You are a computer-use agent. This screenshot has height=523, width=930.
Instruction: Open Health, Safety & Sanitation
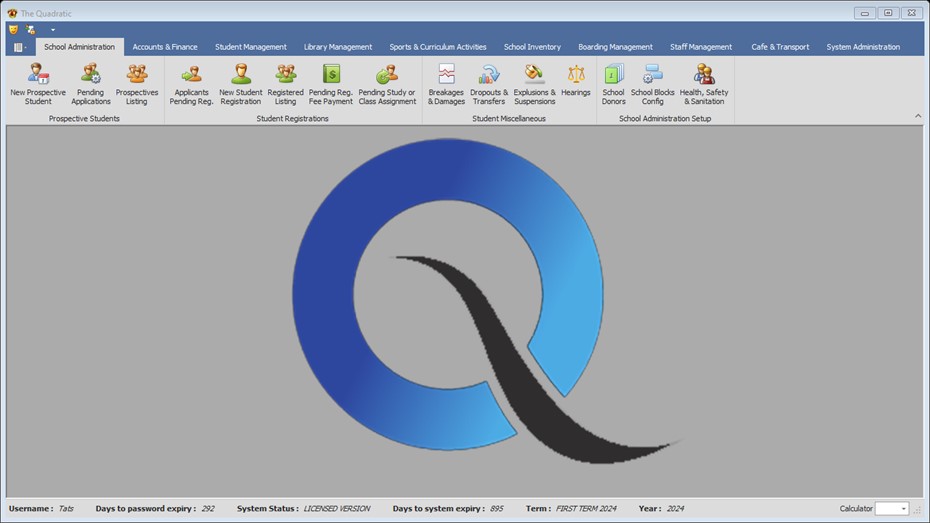(704, 84)
